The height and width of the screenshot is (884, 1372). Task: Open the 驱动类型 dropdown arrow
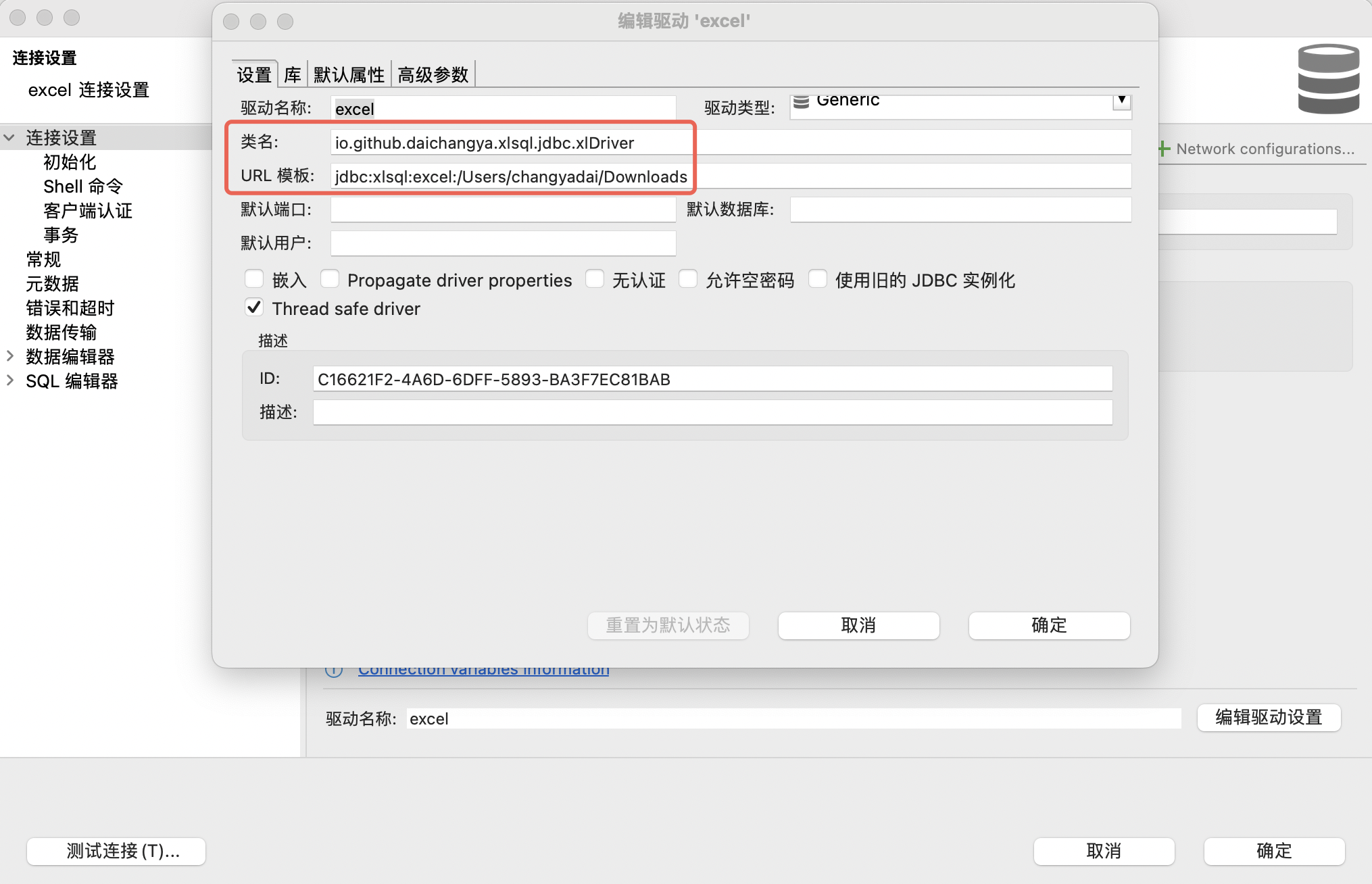[1121, 101]
